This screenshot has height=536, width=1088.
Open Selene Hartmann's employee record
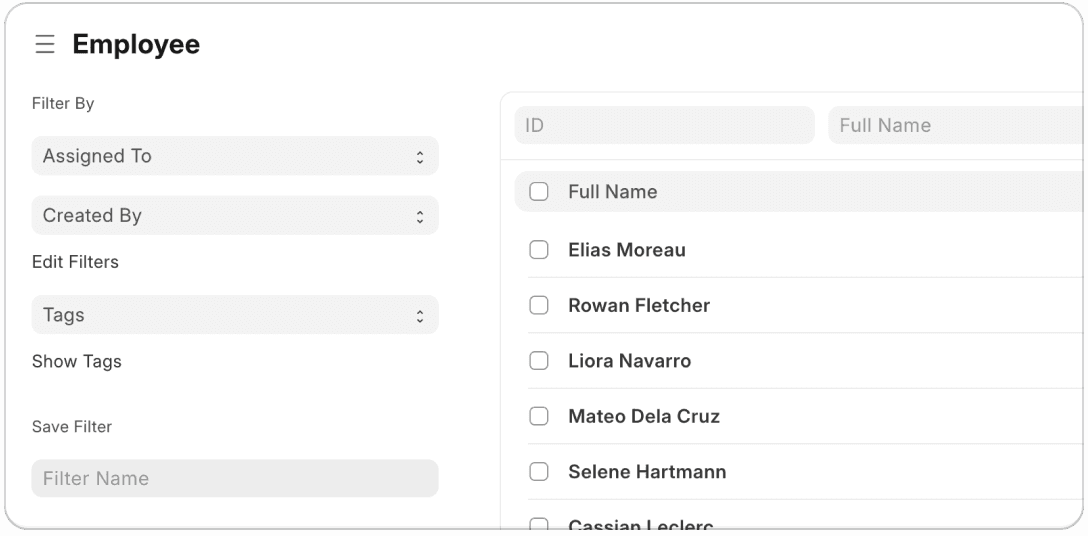coord(647,472)
